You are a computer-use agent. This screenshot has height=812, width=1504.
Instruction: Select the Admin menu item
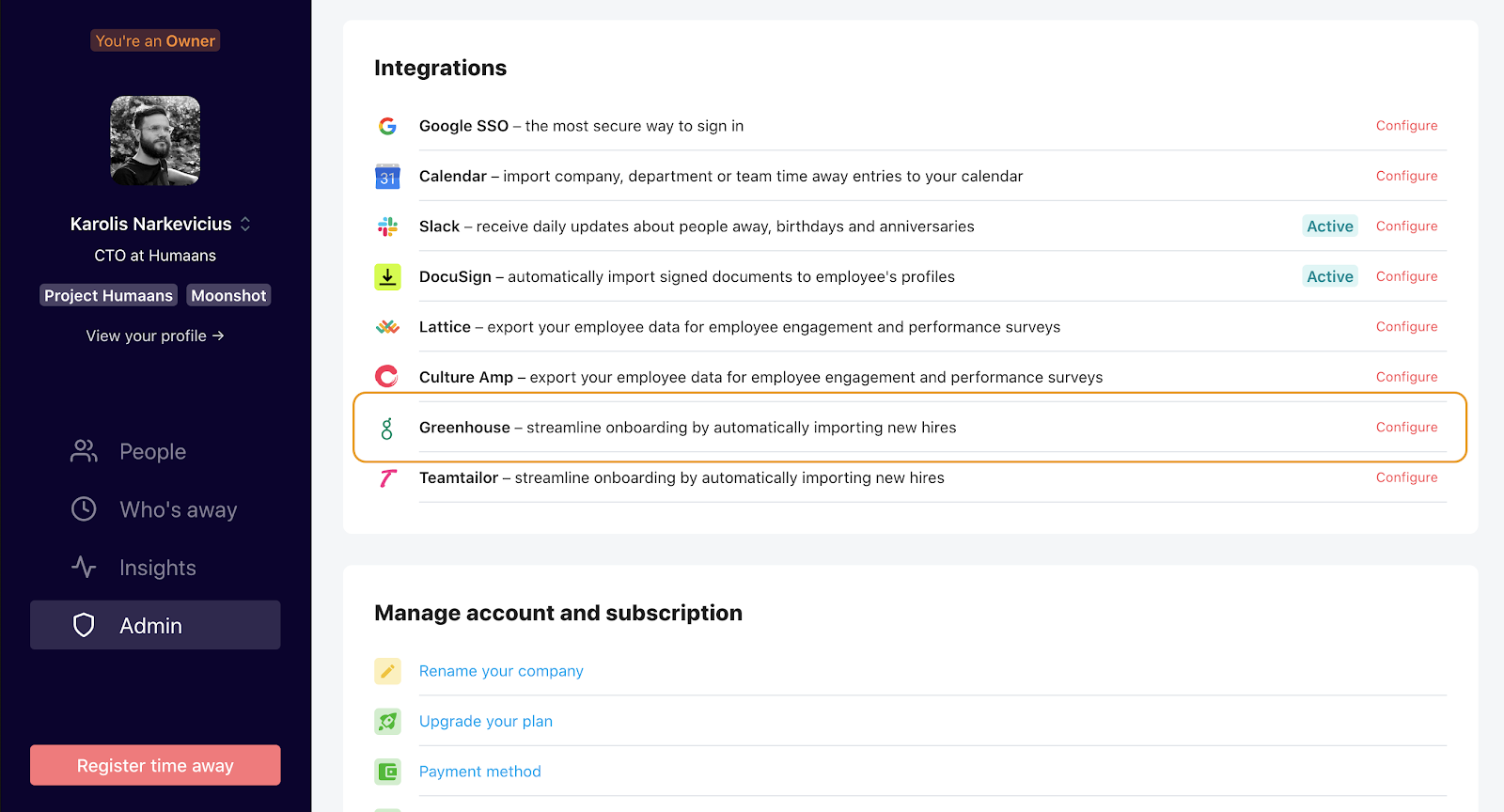pyautogui.click(x=155, y=625)
